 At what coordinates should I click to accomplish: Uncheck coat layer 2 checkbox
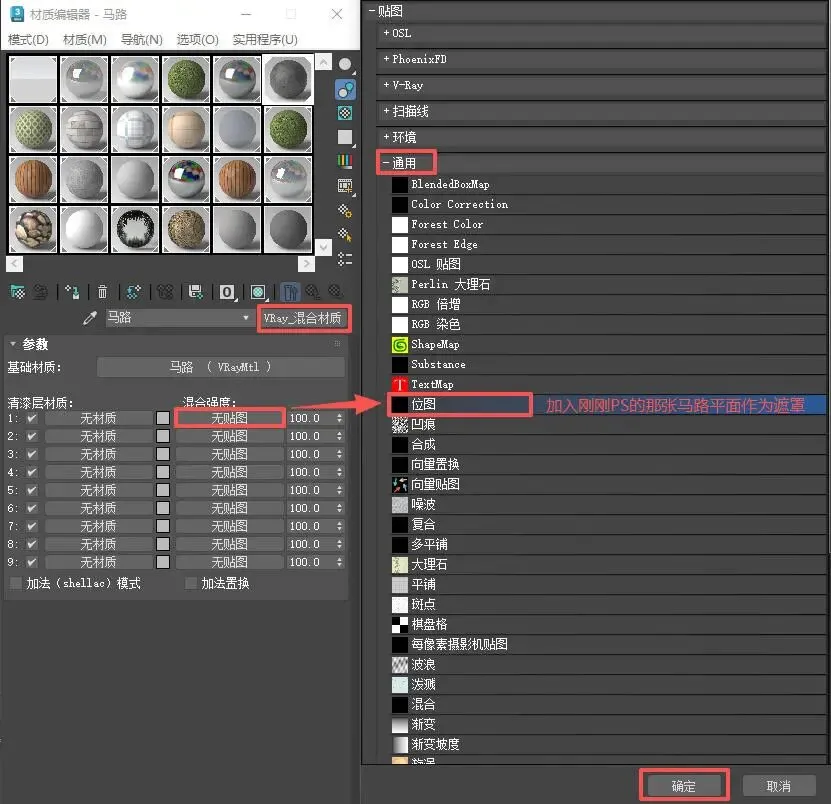point(32,436)
